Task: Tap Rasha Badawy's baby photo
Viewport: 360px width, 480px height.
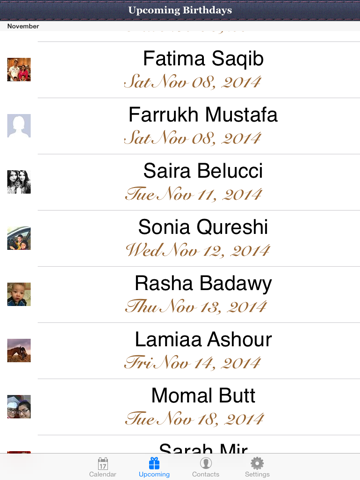Action: pyautogui.click(x=19, y=294)
